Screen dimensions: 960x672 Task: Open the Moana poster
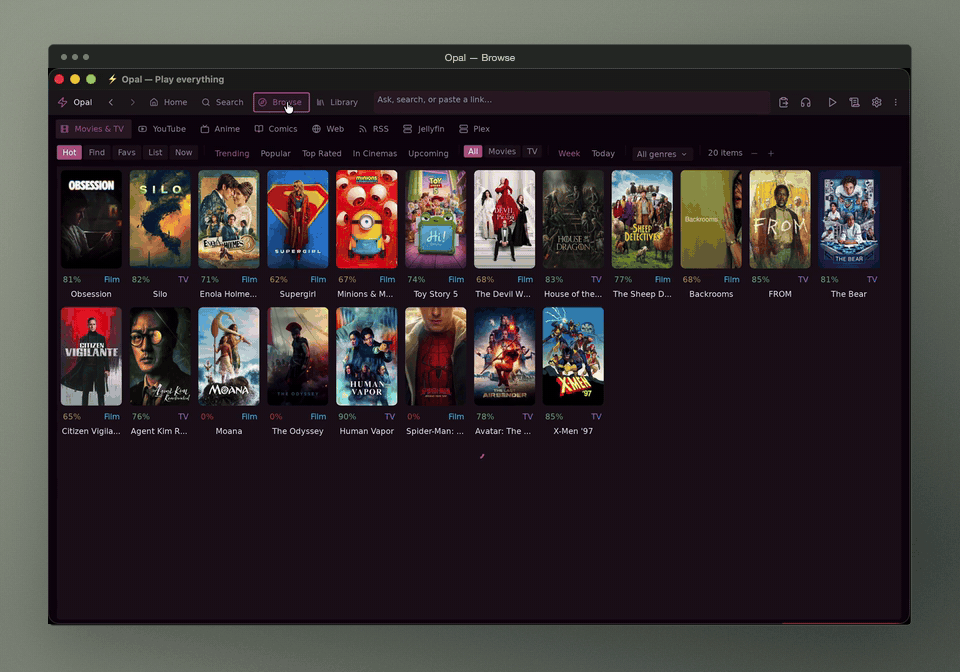coord(229,356)
